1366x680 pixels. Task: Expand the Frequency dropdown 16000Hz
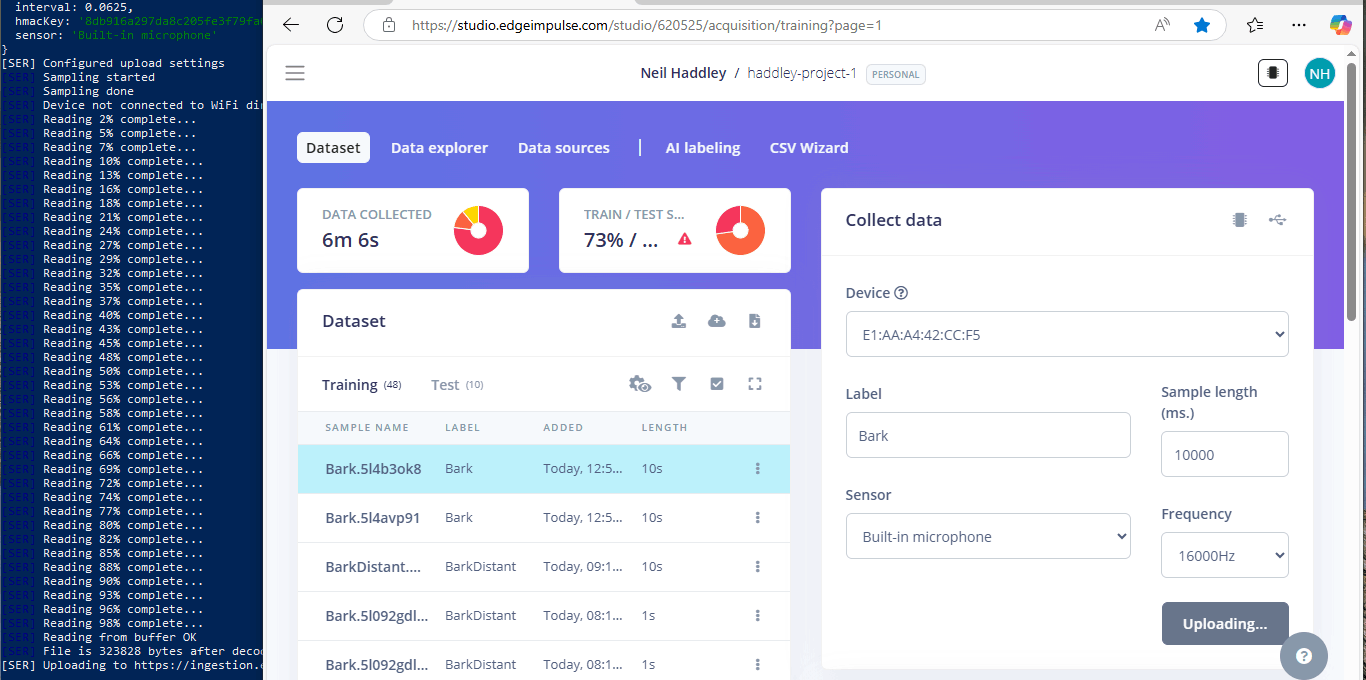click(x=1225, y=555)
